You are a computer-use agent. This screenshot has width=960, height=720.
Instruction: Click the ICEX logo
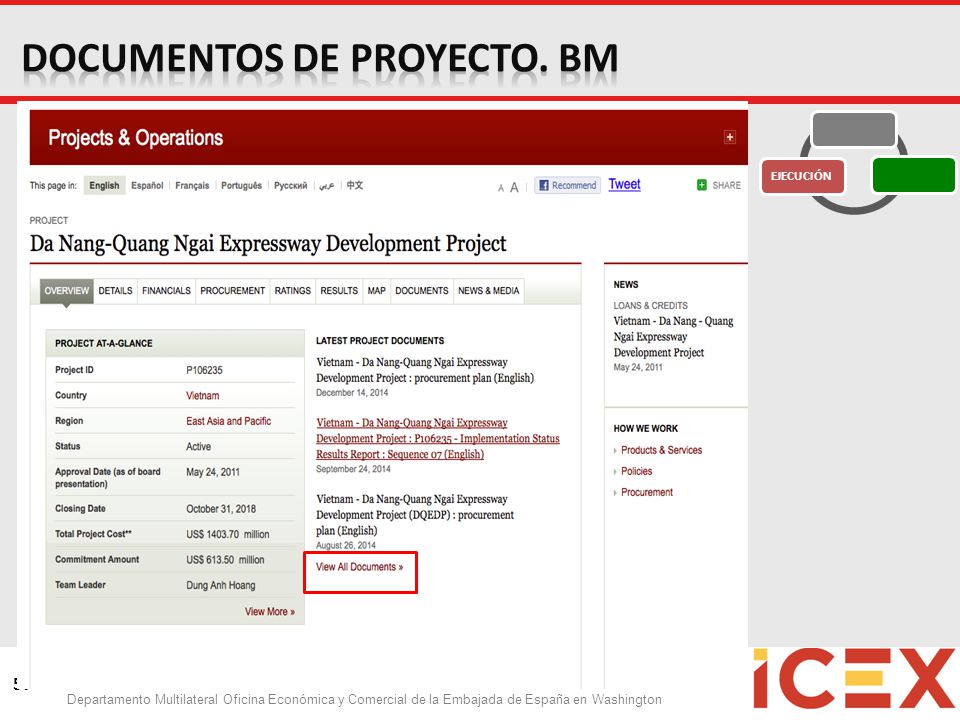[x=854, y=679]
